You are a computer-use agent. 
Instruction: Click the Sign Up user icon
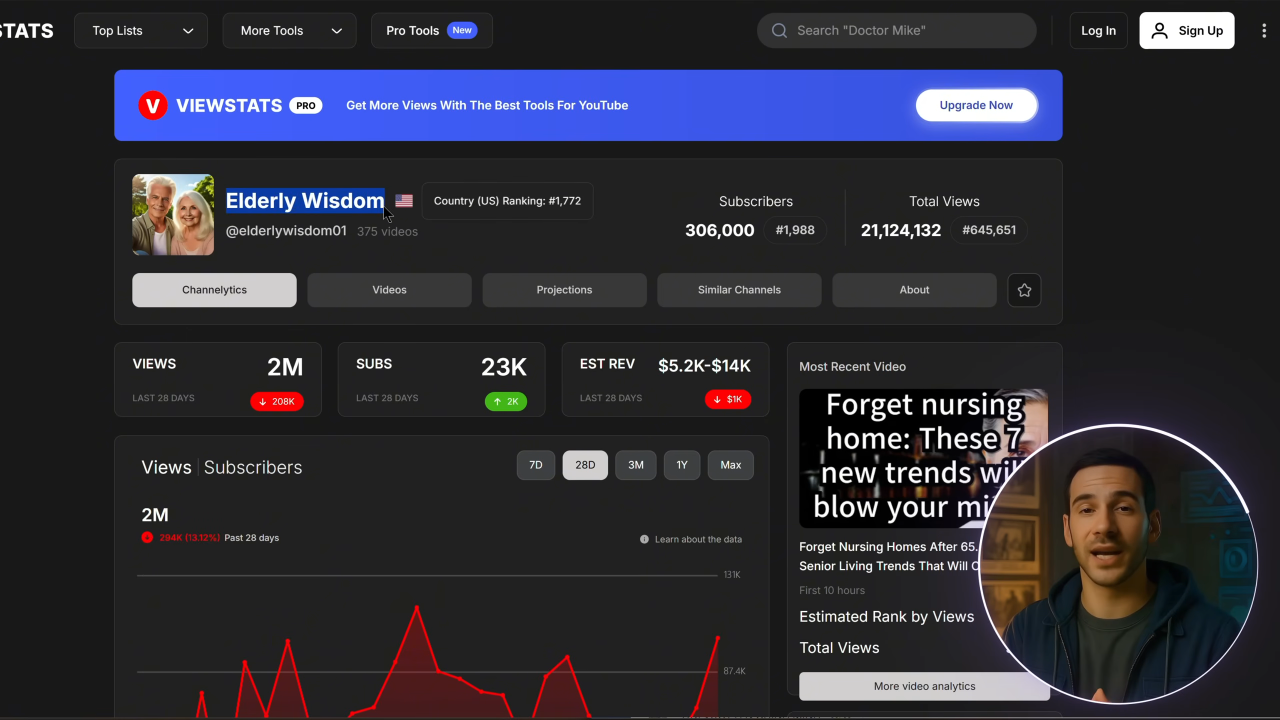click(x=1159, y=31)
